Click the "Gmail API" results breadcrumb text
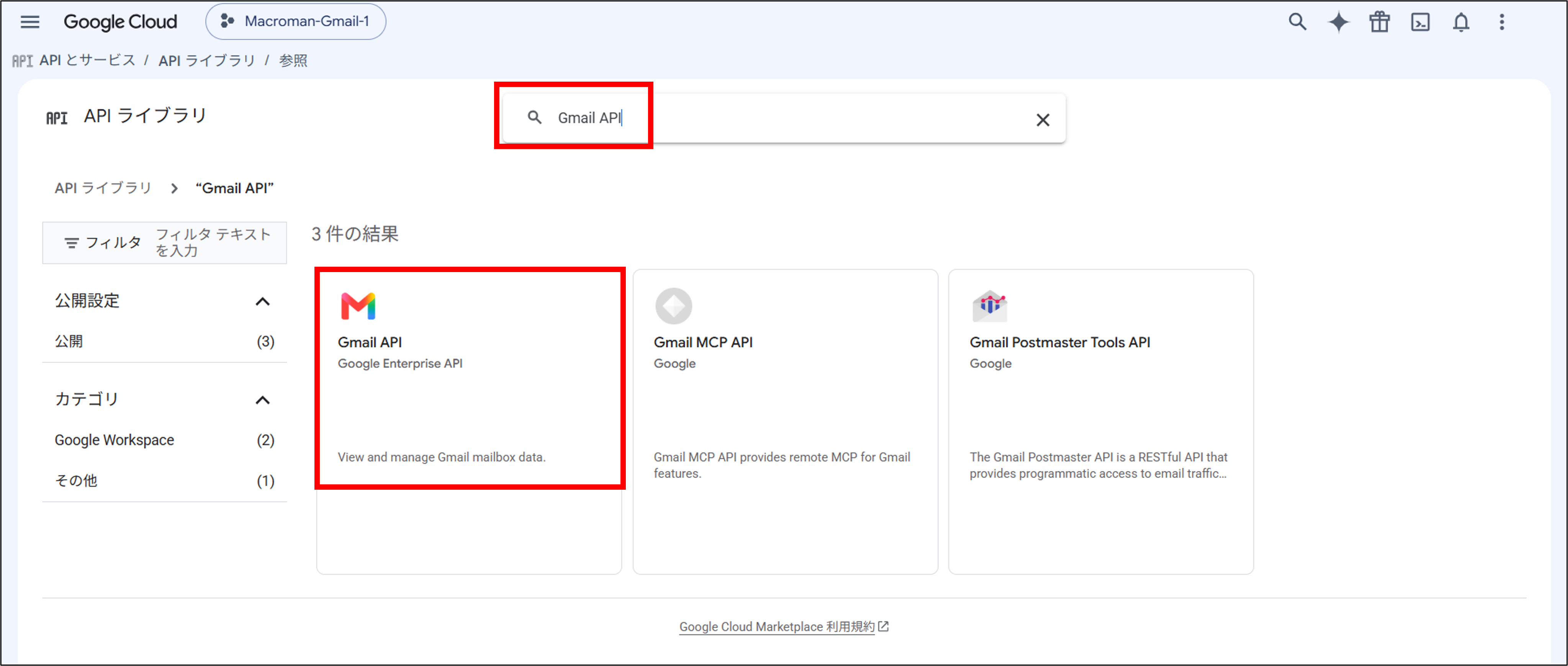 [x=234, y=188]
